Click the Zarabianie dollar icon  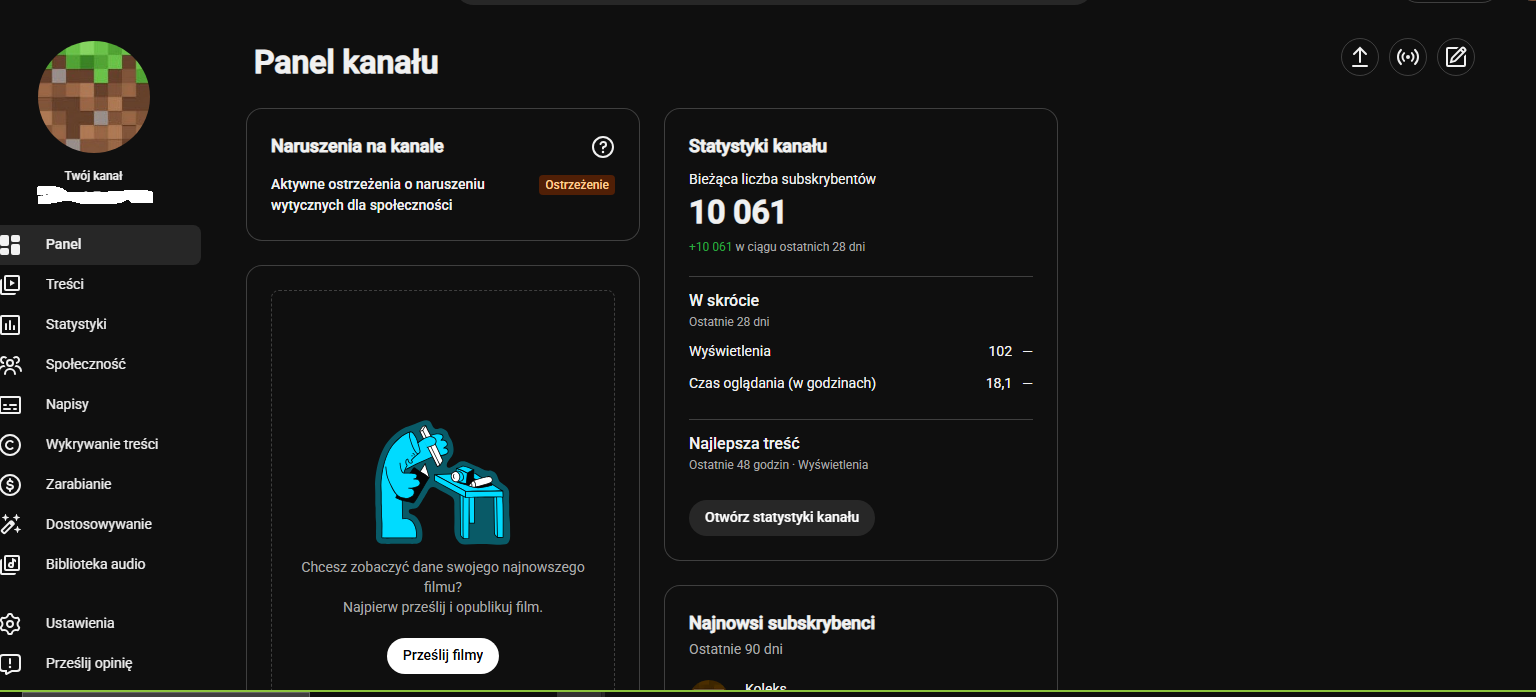[x=10, y=485]
